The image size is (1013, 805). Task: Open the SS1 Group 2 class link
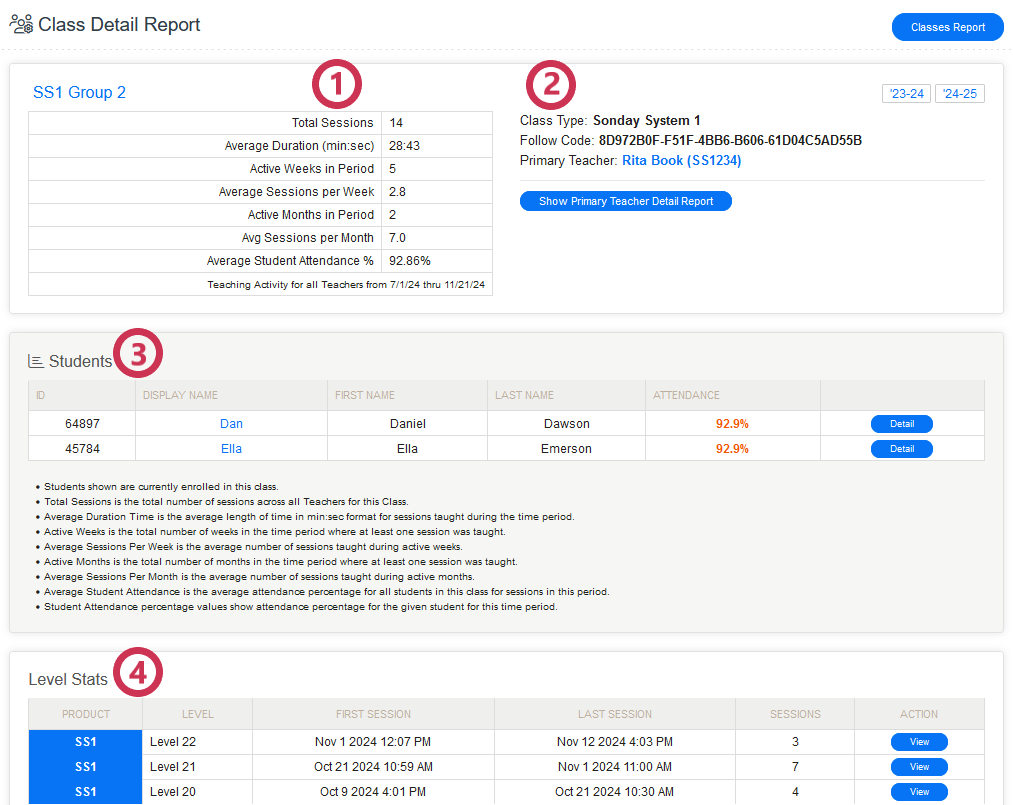point(79,93)
